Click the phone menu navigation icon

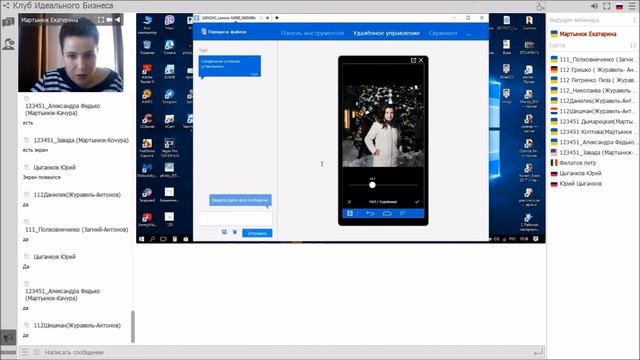click(x=403, y=213)
